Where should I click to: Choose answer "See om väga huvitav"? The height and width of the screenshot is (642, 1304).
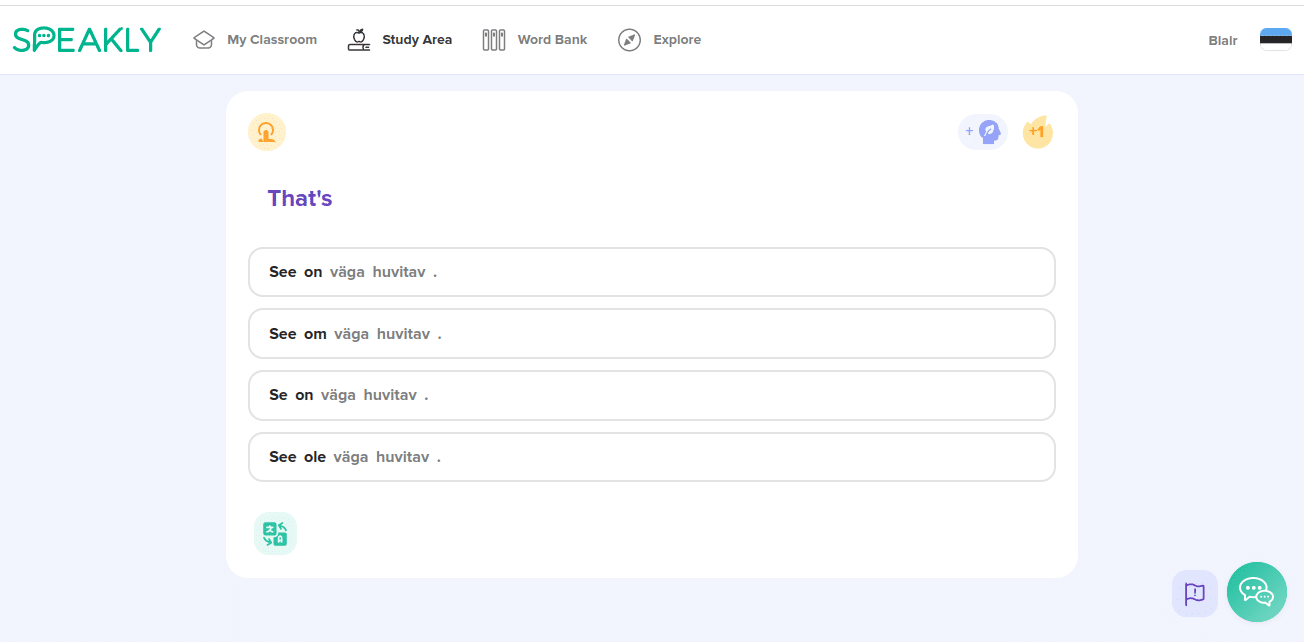651,334
